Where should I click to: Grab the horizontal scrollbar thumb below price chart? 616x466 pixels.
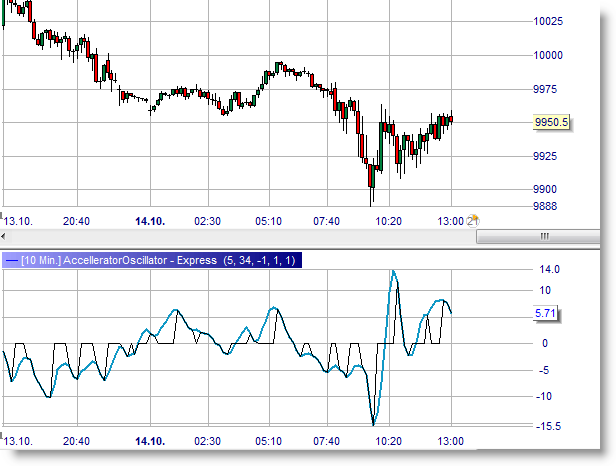[x=544, y=237]
